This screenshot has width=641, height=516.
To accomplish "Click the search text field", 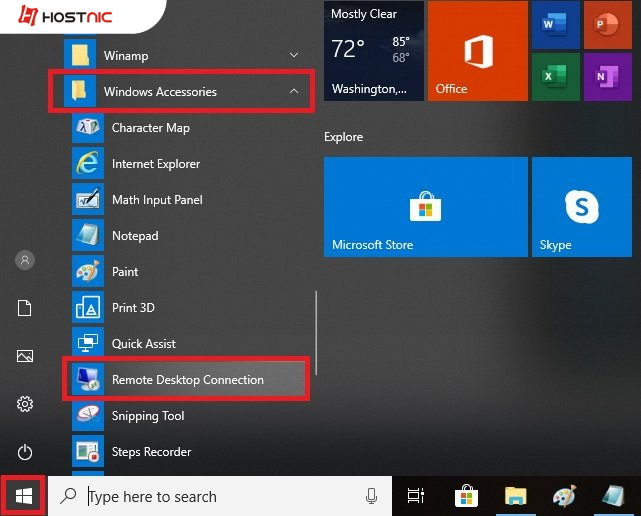I will coord(220,496).
